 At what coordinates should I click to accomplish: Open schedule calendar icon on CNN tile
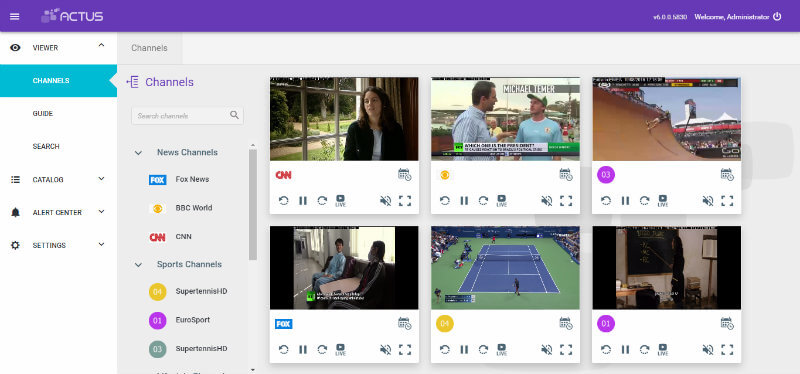tap(405, 174)
